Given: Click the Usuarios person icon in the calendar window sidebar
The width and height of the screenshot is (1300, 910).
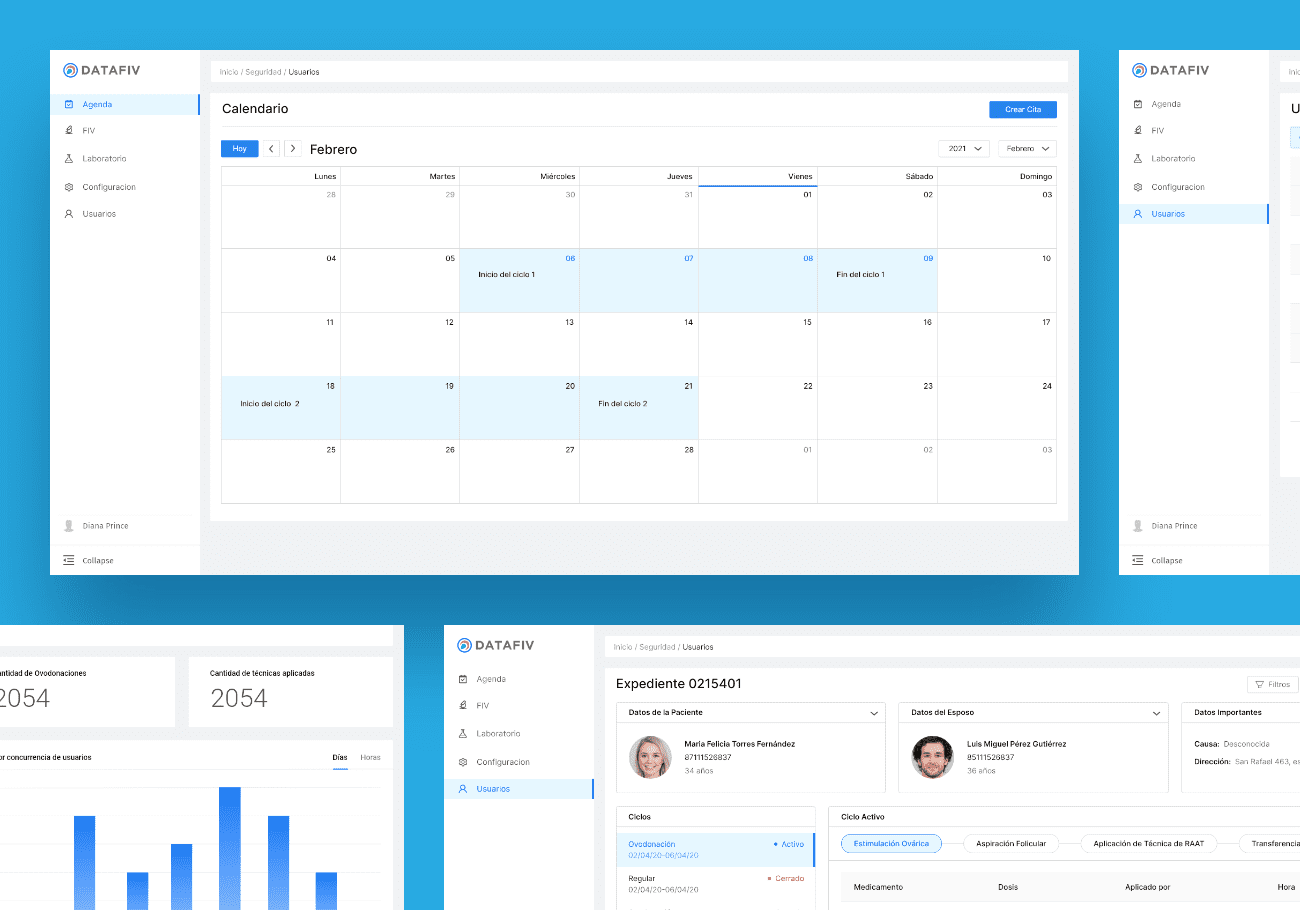Looking at the screenshot, I should (69, 214).
